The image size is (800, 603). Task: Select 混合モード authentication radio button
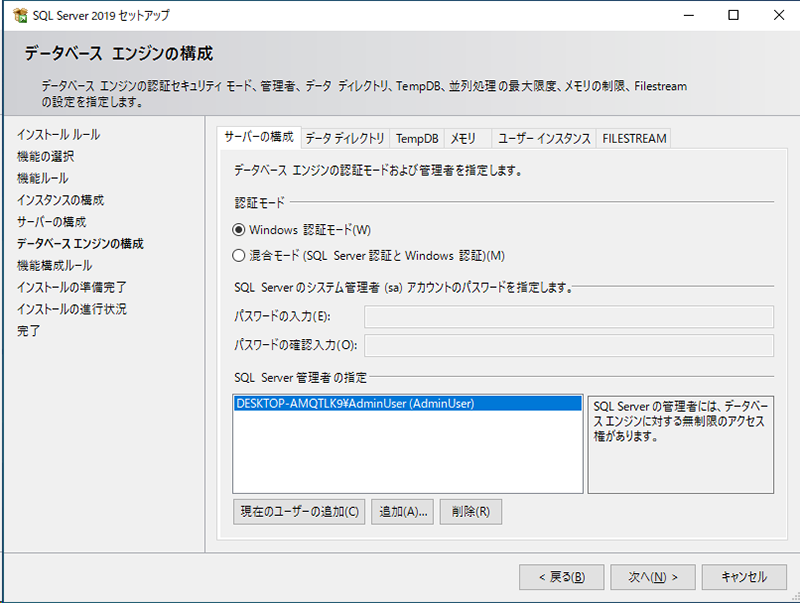pyautogui.click(x=238, y=256)
